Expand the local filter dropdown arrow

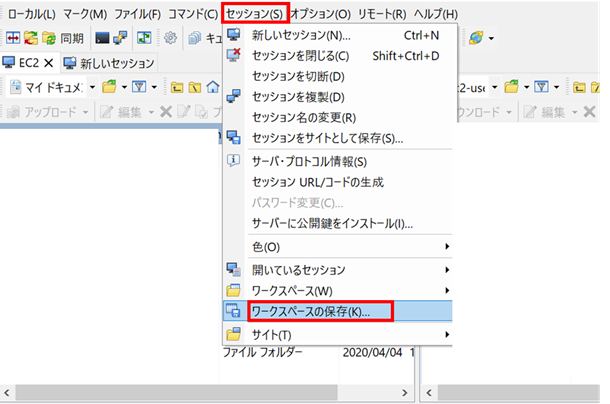tap(154, 87)
